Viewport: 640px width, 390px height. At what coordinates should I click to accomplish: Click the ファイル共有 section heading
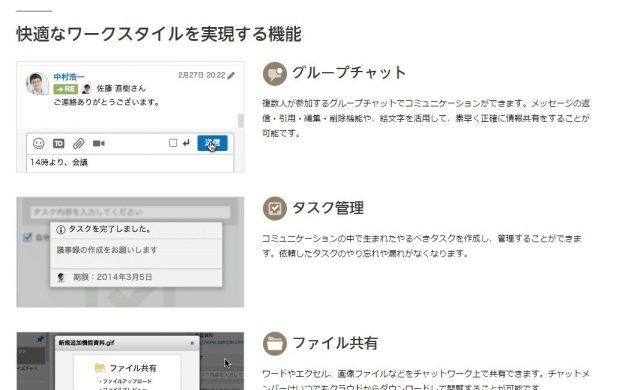(335, 343)
